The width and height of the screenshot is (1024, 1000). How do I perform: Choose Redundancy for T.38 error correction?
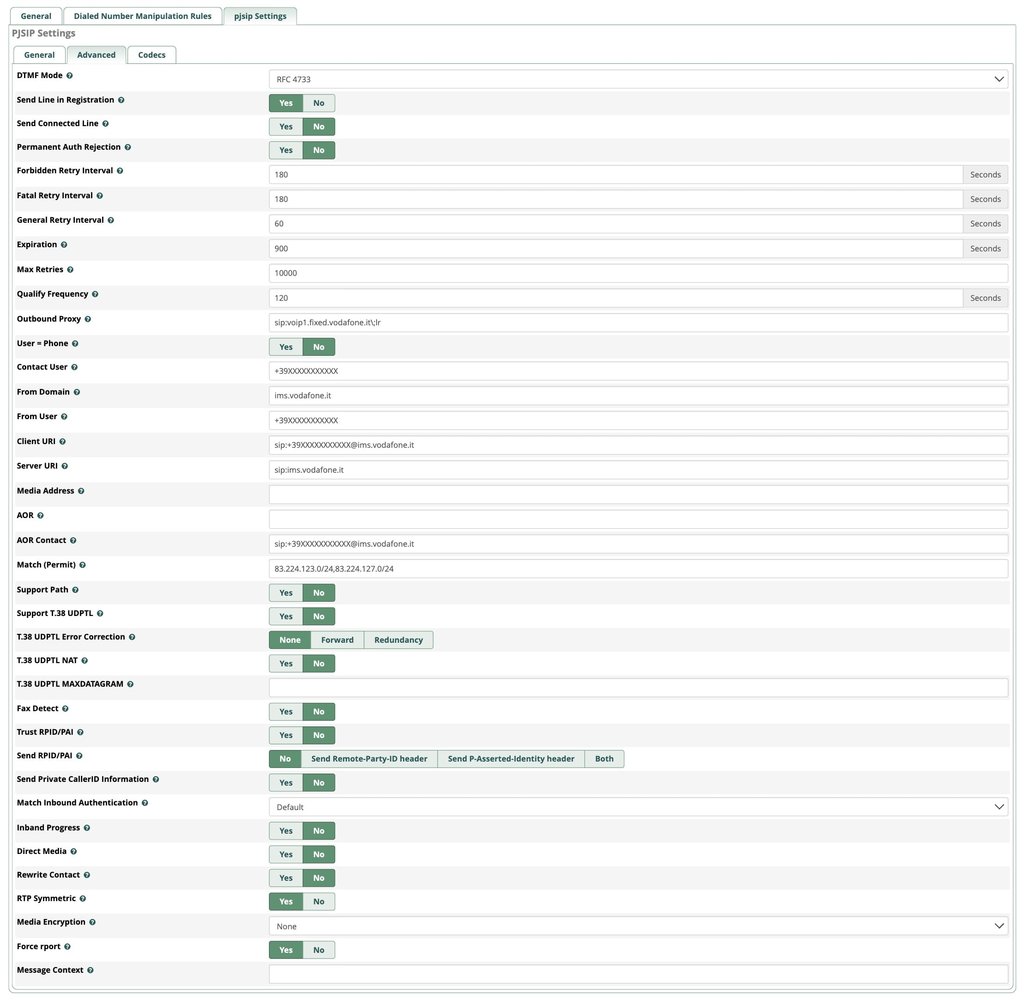[x=398, y=640]
